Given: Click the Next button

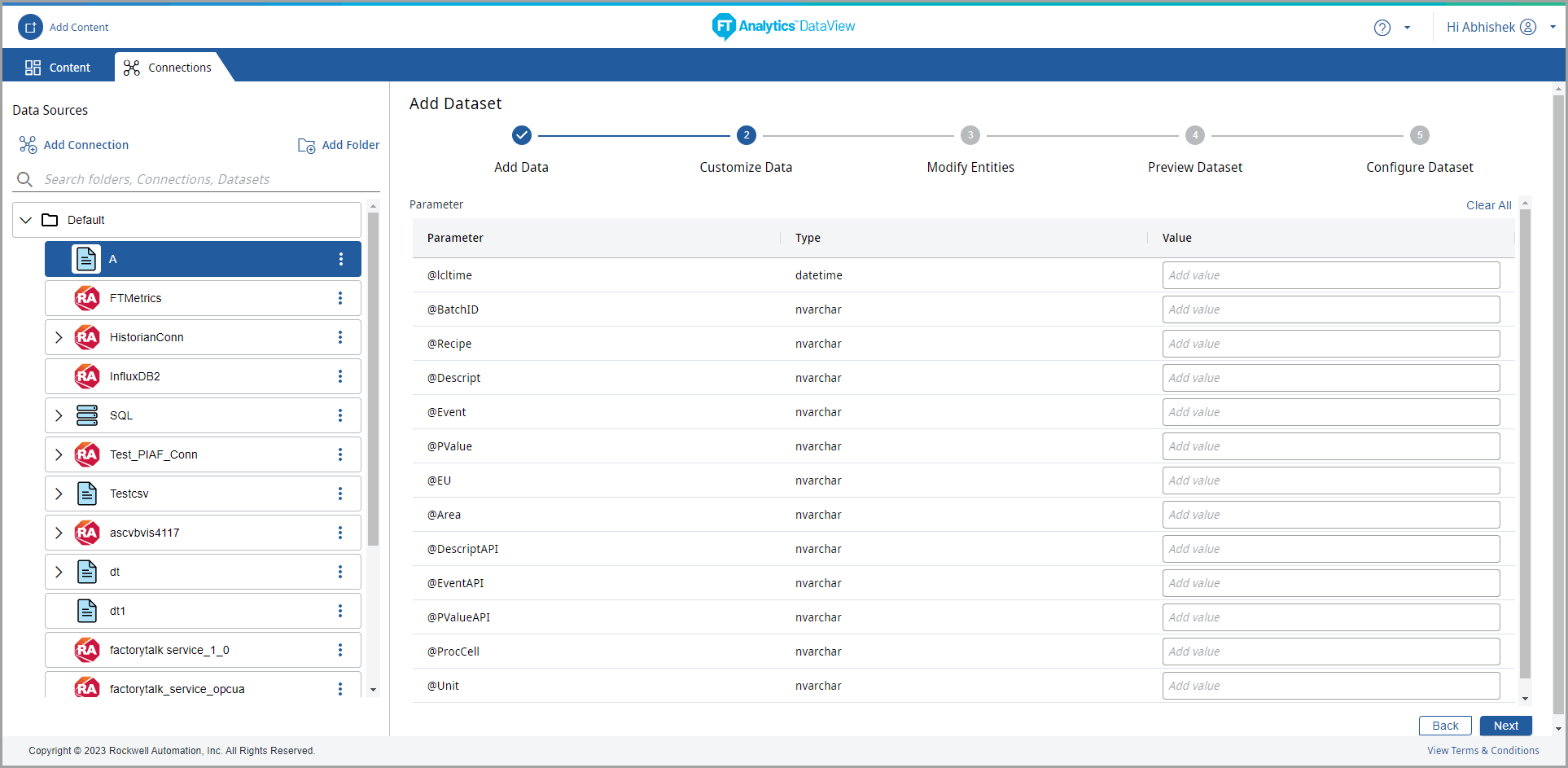Looking at the screenshot, I should click(1505, 726).
